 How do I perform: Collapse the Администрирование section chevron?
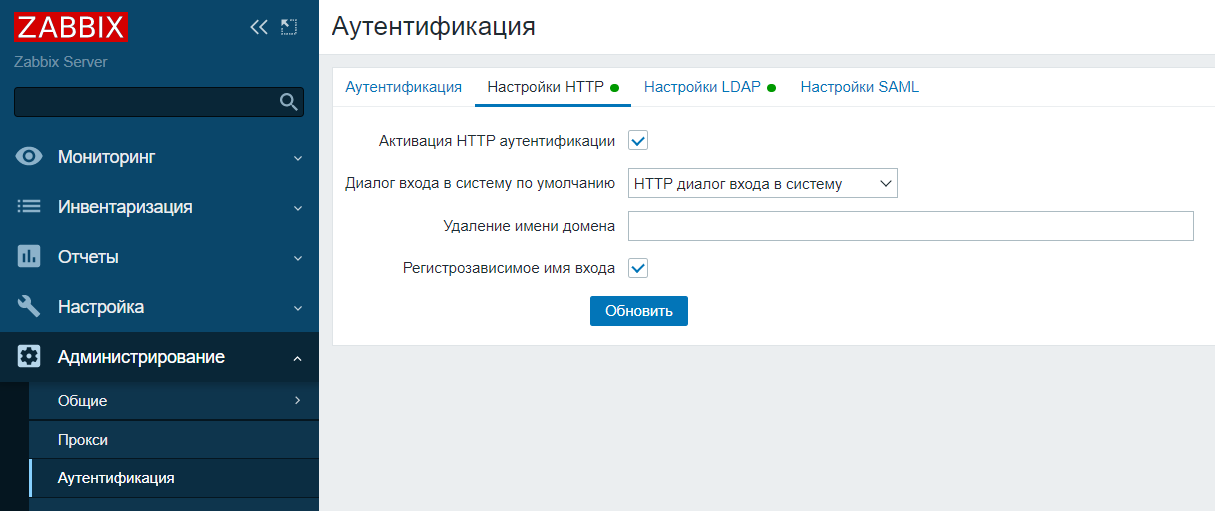point(297,358)
